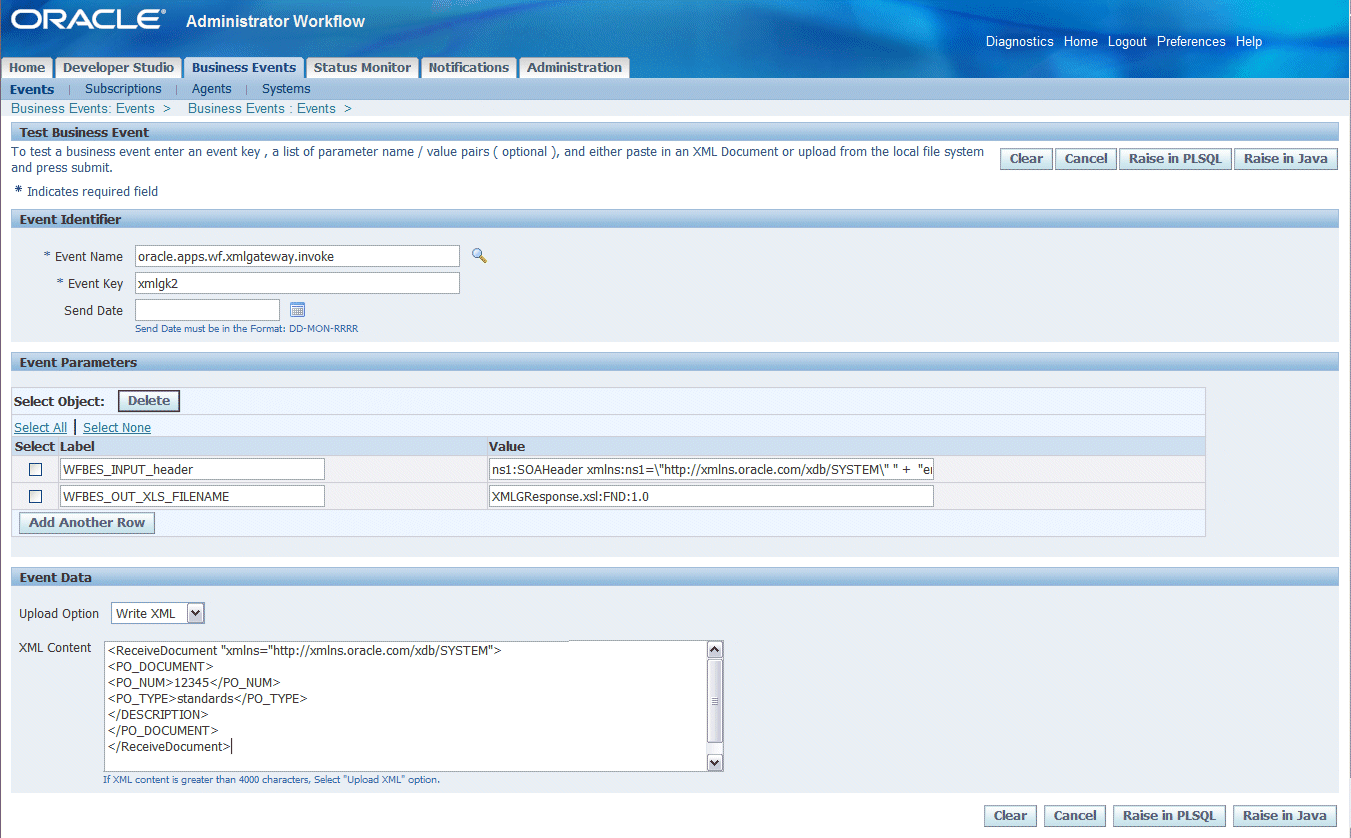Screen dimensions: 1351x838
Task: Click the XML Content scrollbar down arrow
Action: click(x=715, y=762)
